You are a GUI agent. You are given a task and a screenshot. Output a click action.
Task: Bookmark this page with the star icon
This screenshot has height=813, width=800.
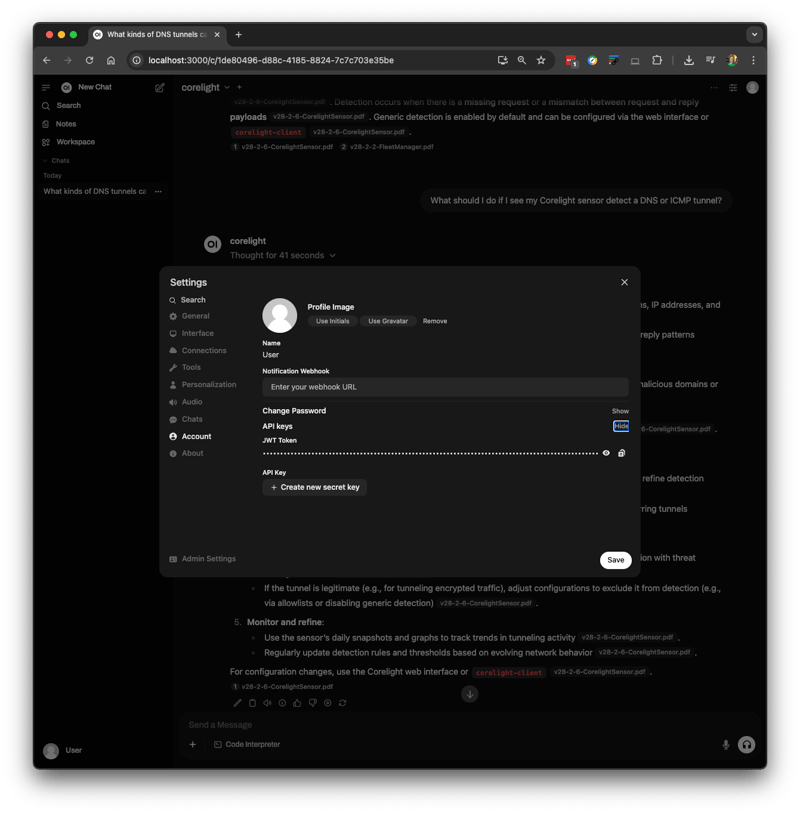point(541,60)
